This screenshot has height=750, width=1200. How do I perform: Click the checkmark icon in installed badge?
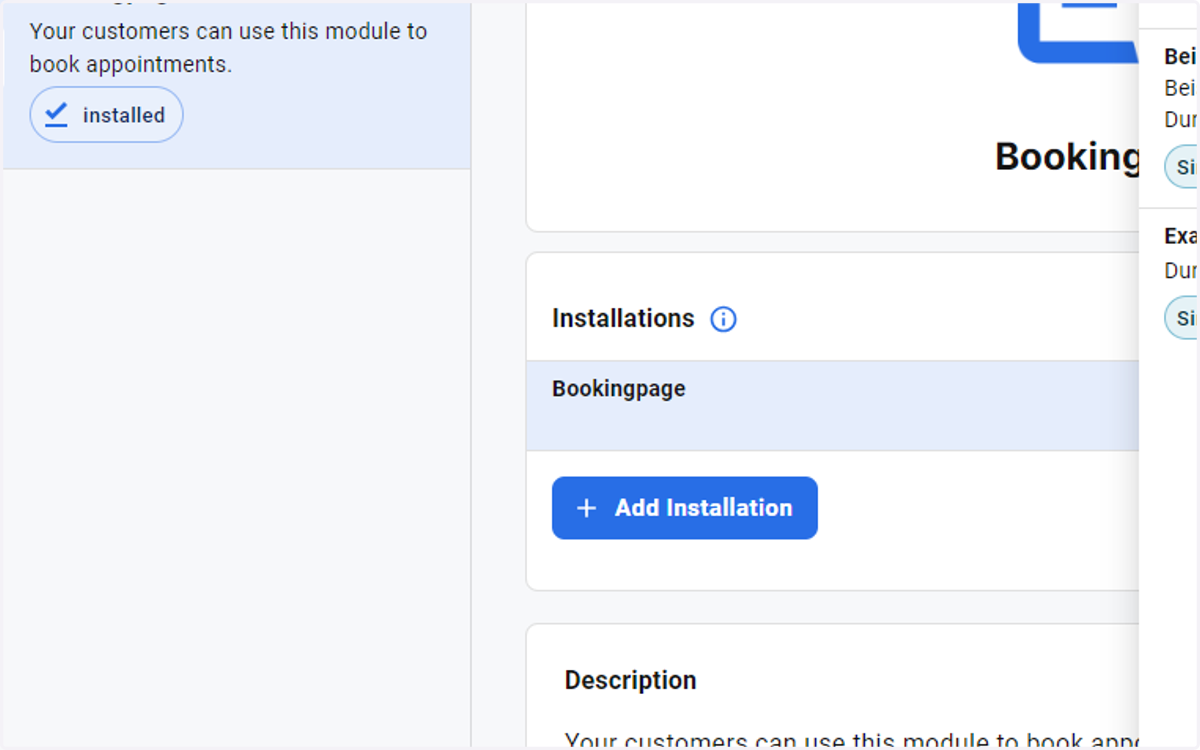[56, 115]
